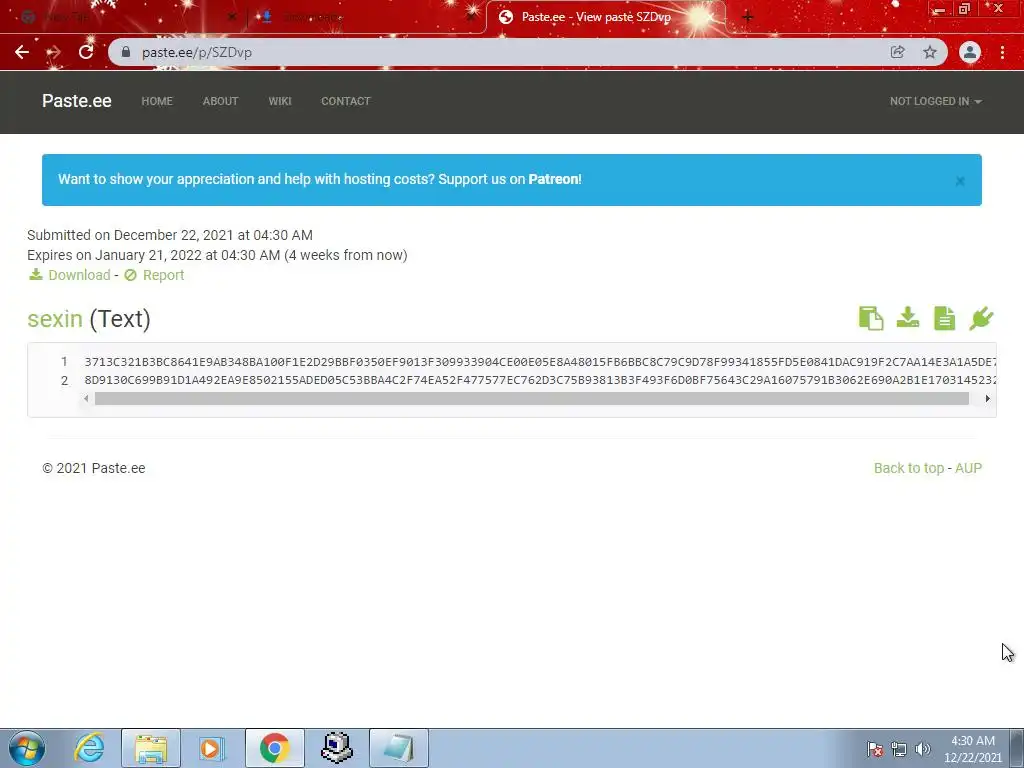Open Chrome profile avatar
Screen dimensions: 1024x768
coord(970,52)
